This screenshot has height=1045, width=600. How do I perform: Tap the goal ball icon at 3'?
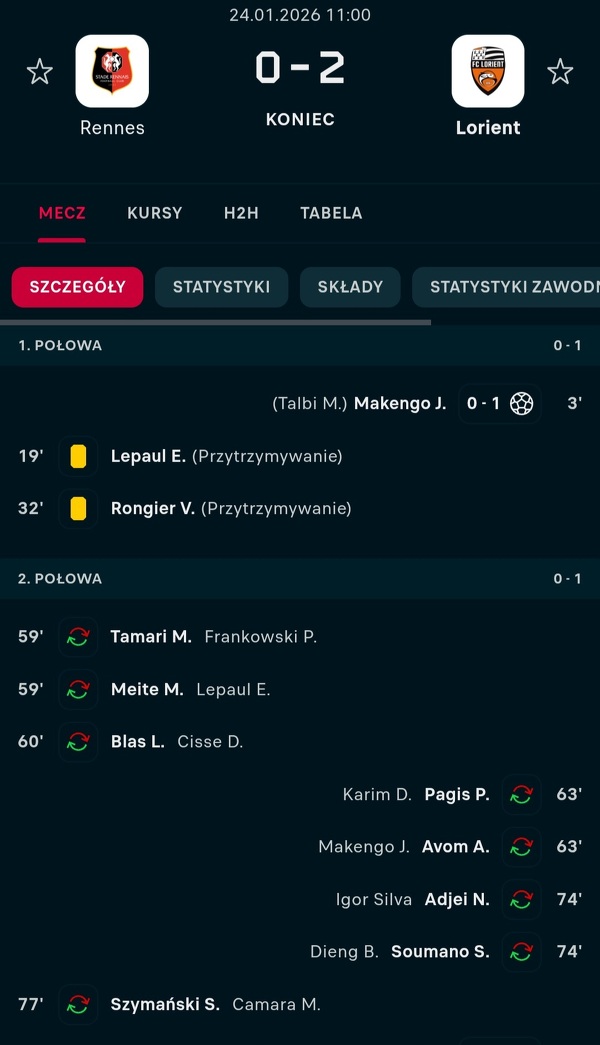click(x=521, y=404)
